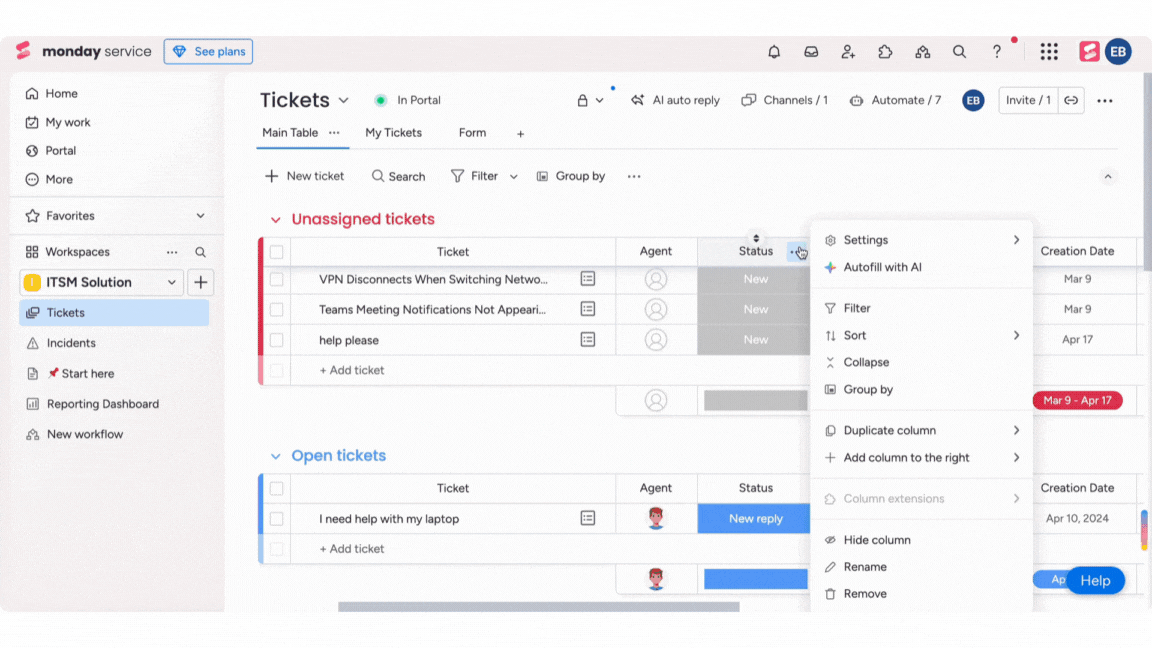
Task: Copy board link icon next to Invite
Action: pyautogui.click(x=1071, y=101)
